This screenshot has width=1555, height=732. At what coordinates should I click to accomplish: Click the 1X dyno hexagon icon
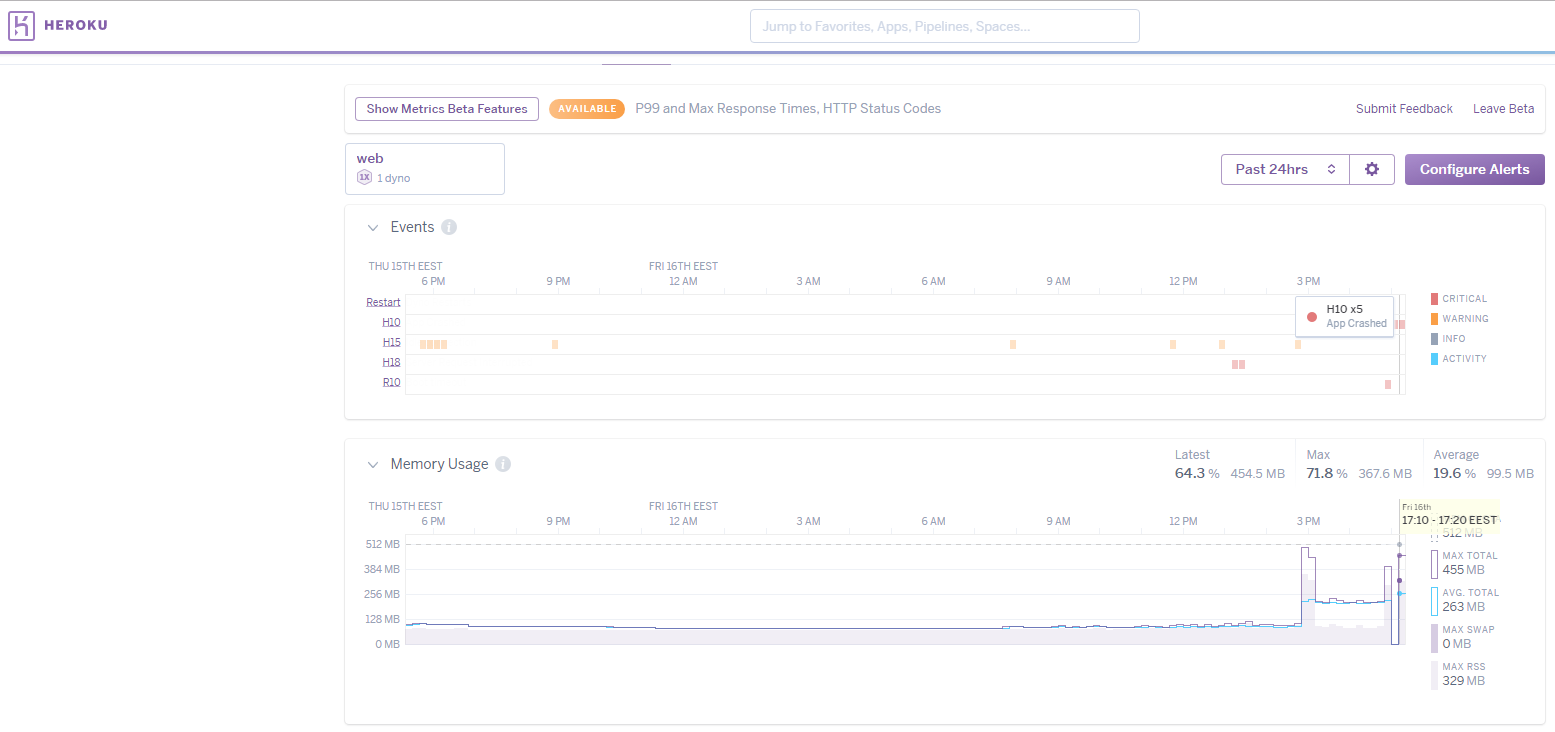364,178
